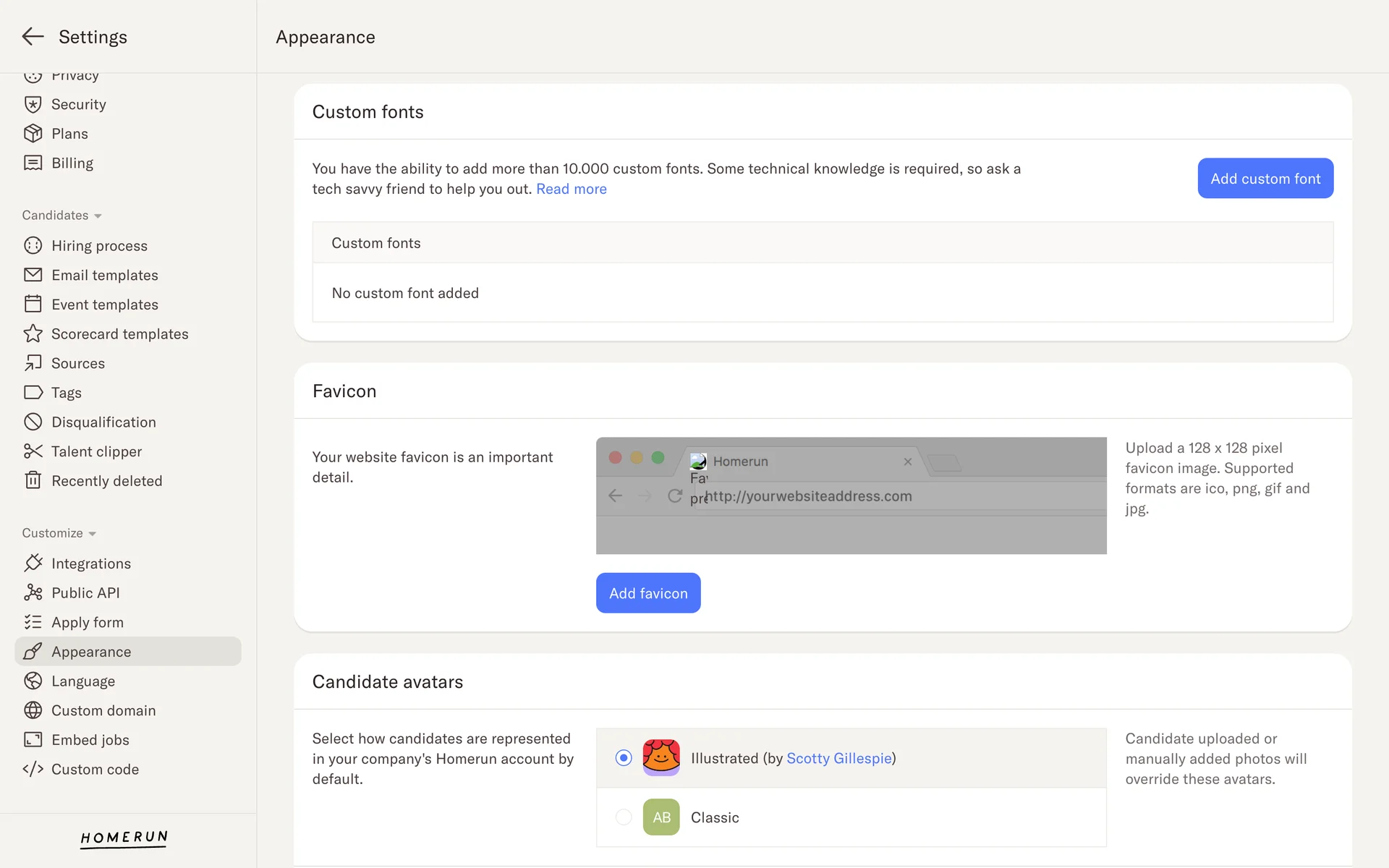Open the Scotty Gillespie link

coord(838,758)
